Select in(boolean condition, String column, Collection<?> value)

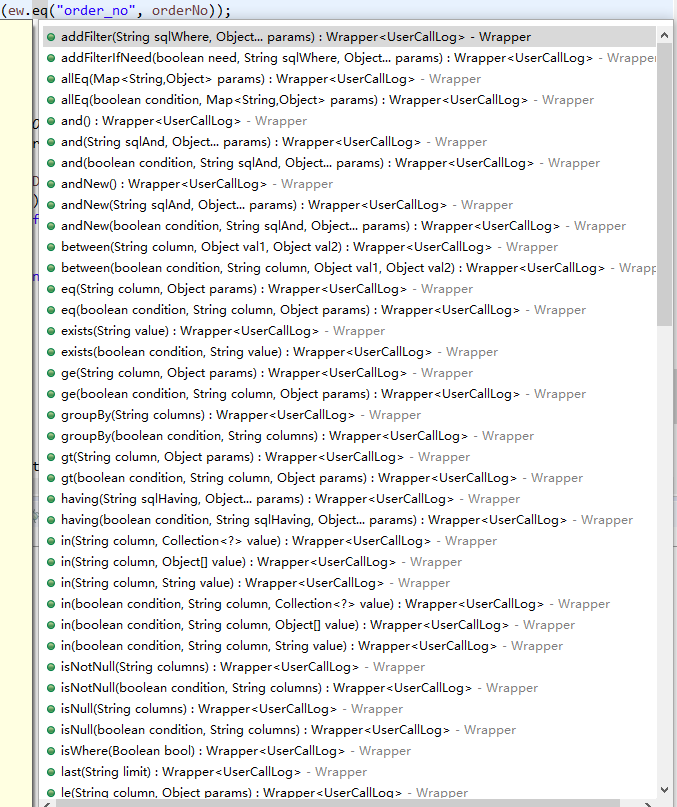pos(349,604)
